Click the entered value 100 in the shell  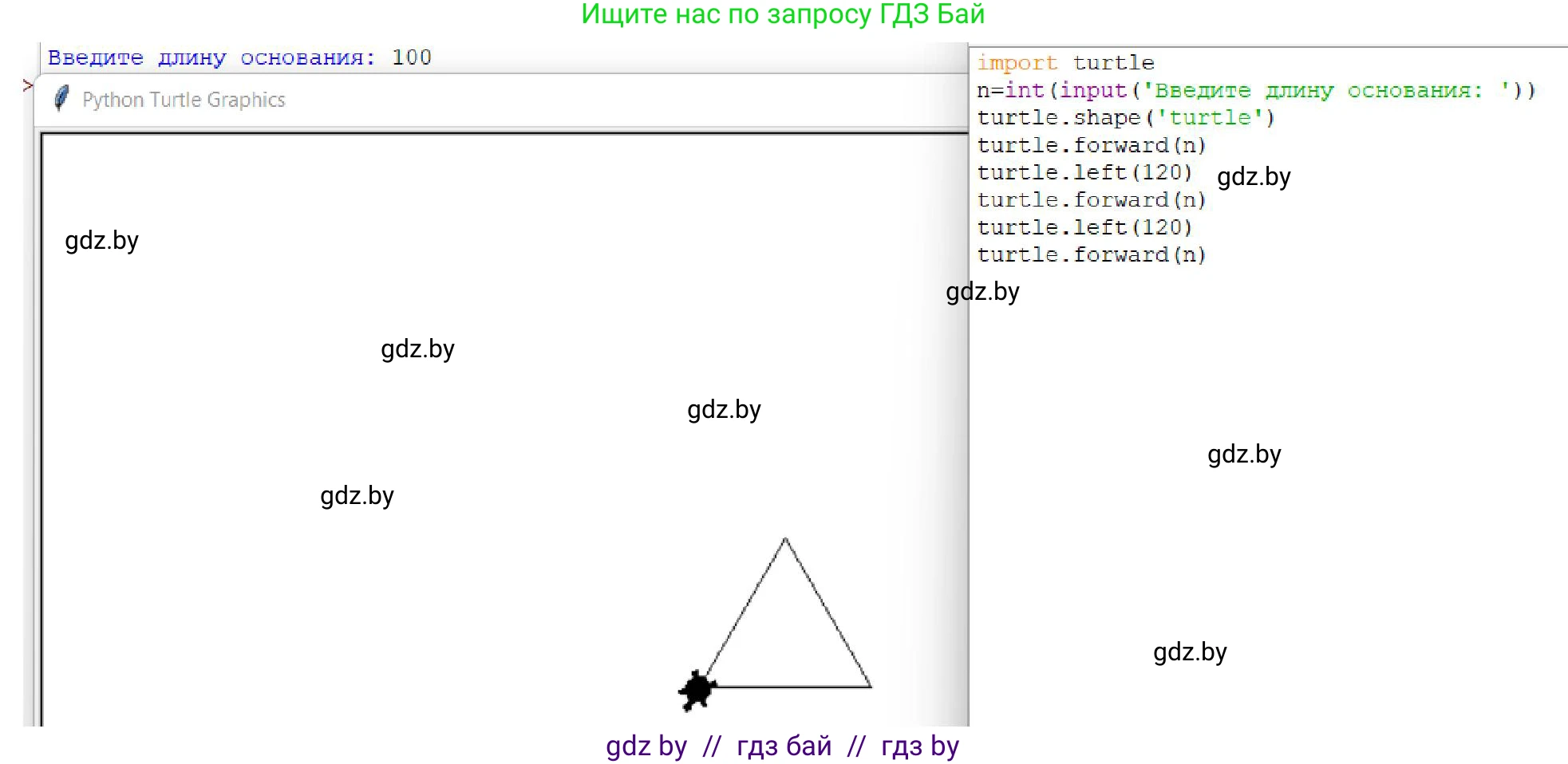click(411, 57)
